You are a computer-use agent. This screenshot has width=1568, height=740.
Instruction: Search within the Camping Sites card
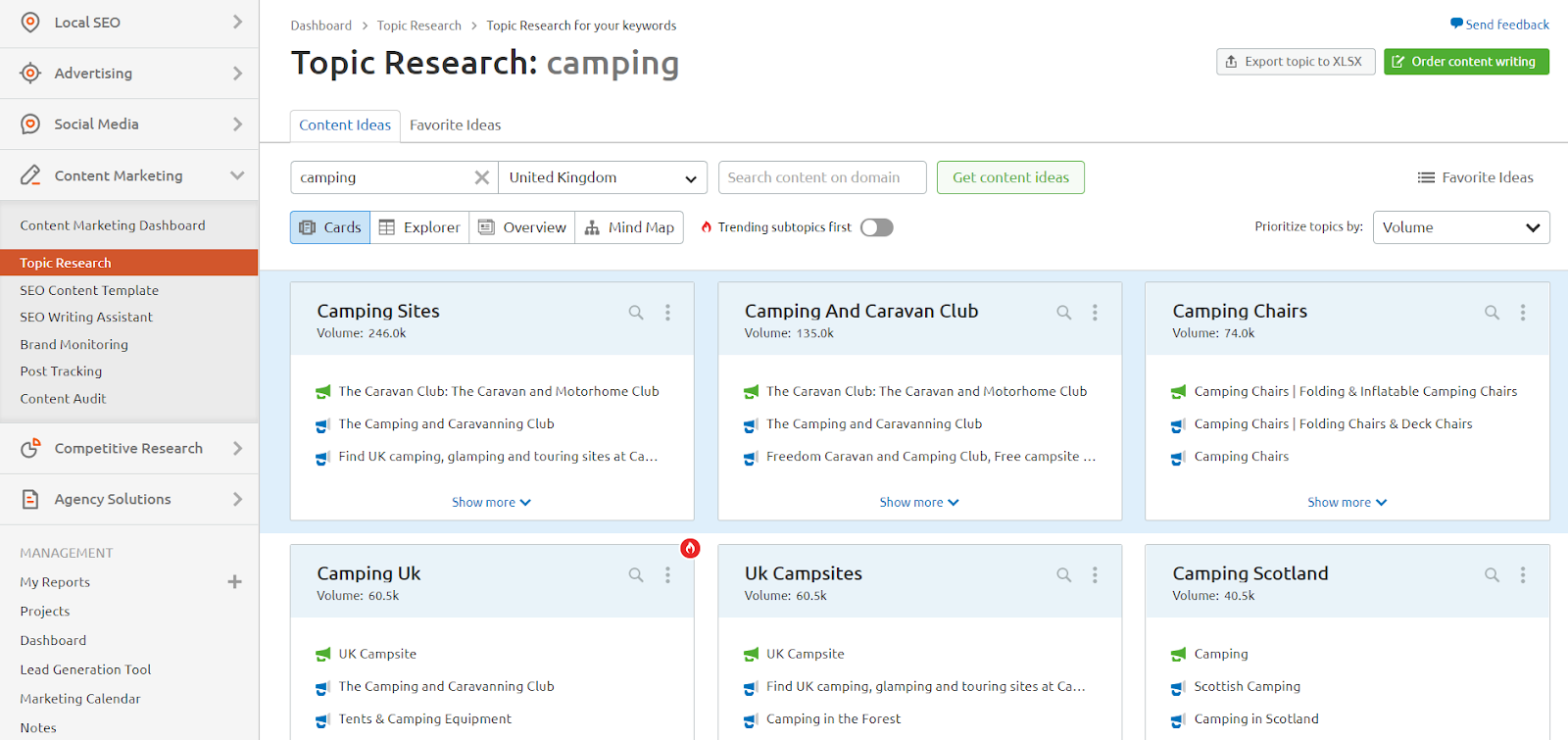(636, 313)
